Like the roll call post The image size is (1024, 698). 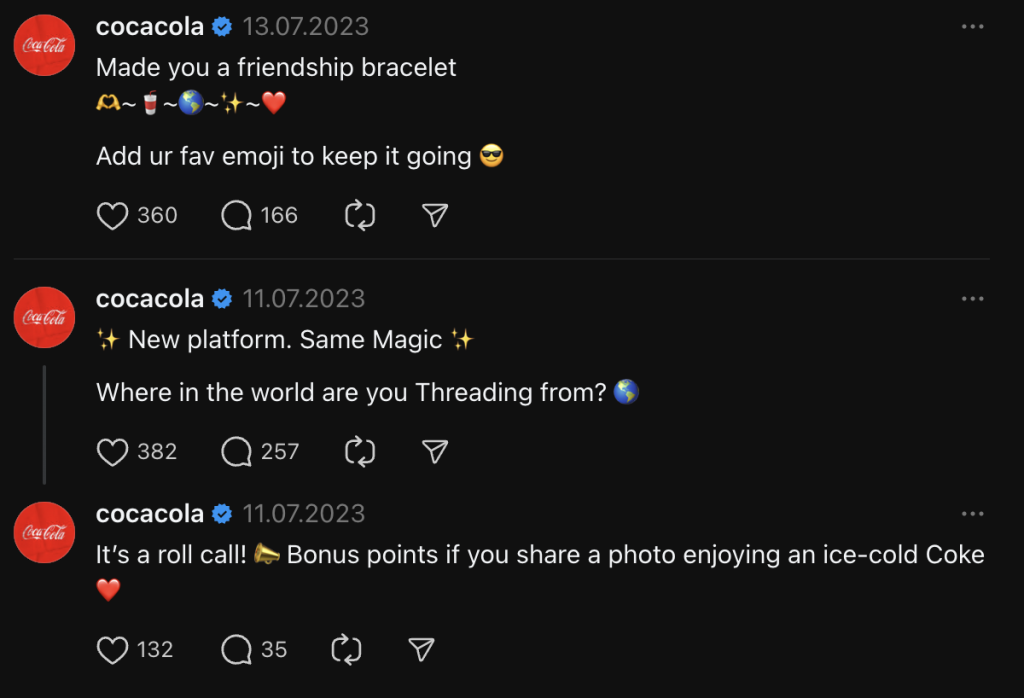(113, 650)
